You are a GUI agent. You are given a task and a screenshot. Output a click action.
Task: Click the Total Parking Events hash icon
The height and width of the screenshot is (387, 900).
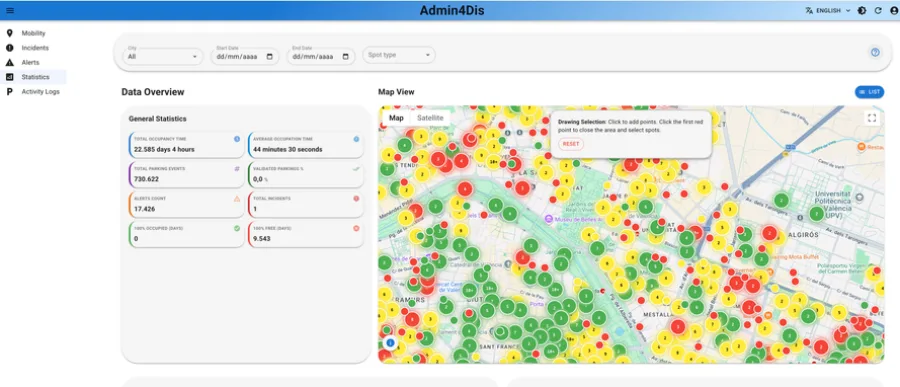[236, 169]
